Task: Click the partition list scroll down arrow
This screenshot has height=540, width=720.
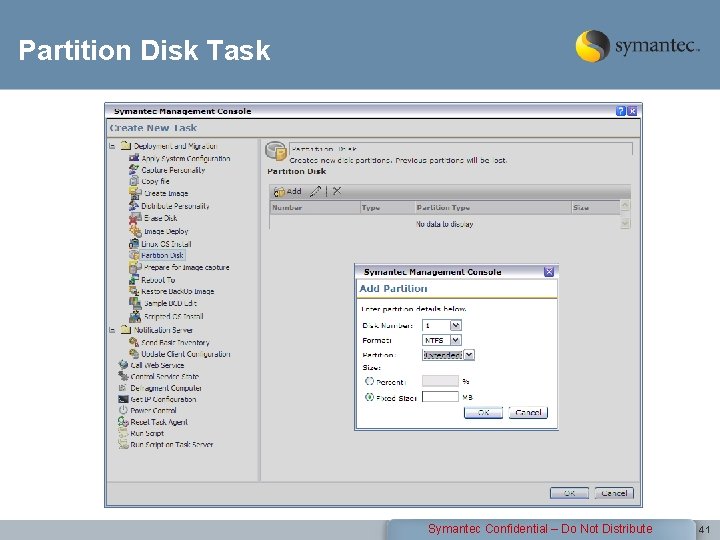Action: click(625, 223)
